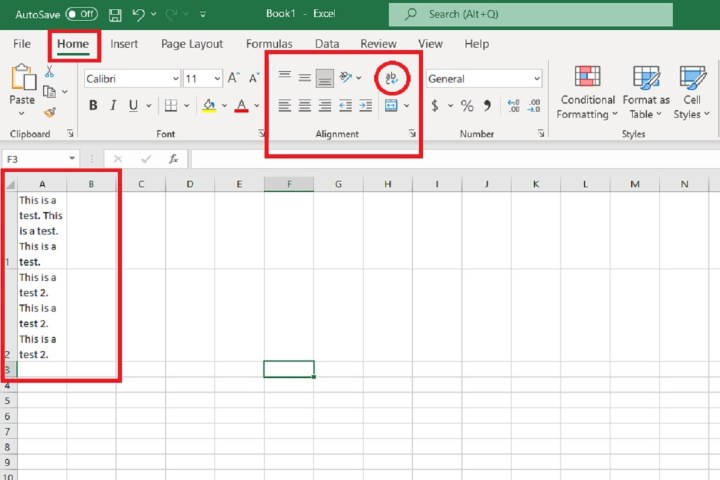720x480 pixels.
Task: Open the underline style dropdown arrow
Action: click(x=149, y=106)
